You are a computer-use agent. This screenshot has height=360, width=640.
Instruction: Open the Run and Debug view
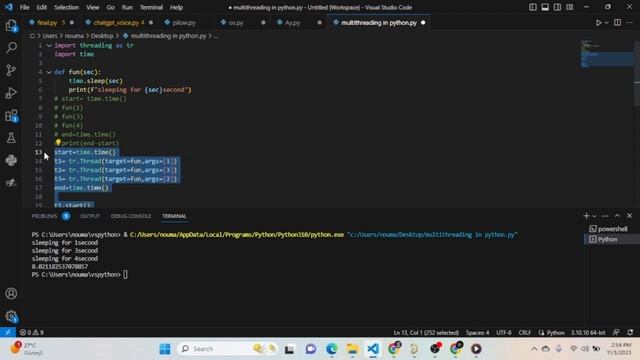pos(11,93)
